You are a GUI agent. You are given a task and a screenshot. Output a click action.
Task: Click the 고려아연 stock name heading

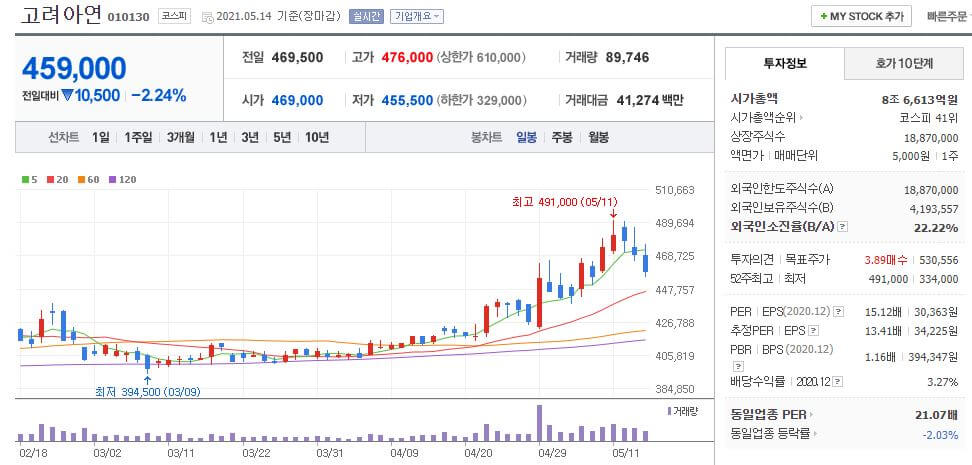coord(60,16)
